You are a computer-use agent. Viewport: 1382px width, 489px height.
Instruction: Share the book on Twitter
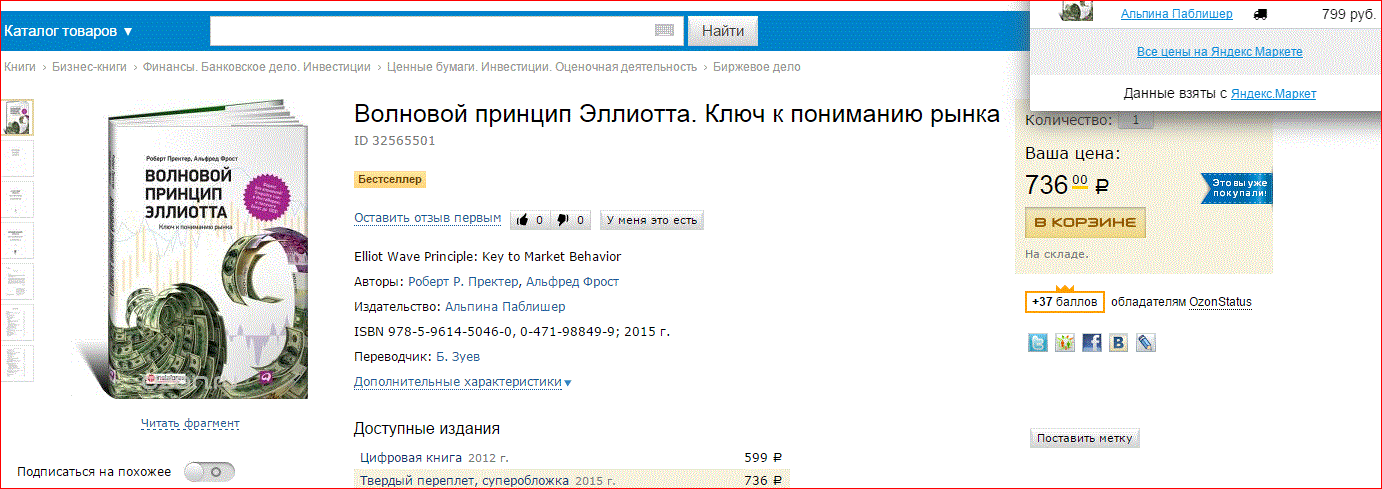point(1038,343)
